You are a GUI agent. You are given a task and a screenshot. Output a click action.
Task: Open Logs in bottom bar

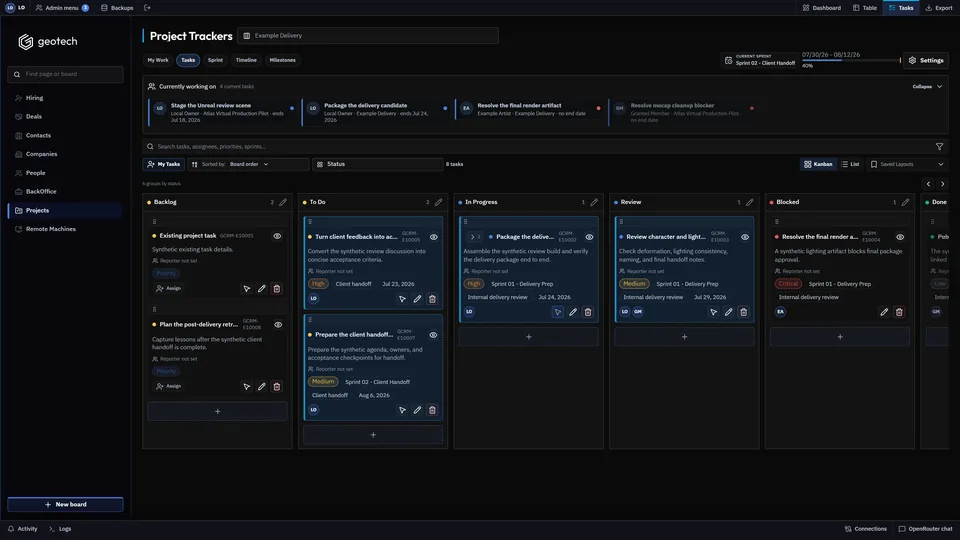coord(60,529)
